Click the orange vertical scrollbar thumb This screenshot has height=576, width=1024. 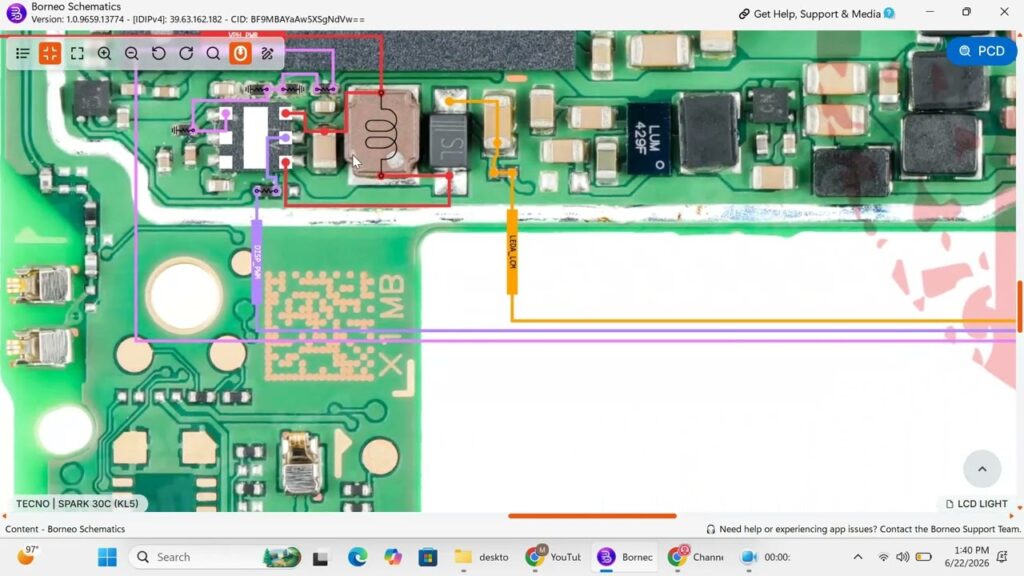1019,307
